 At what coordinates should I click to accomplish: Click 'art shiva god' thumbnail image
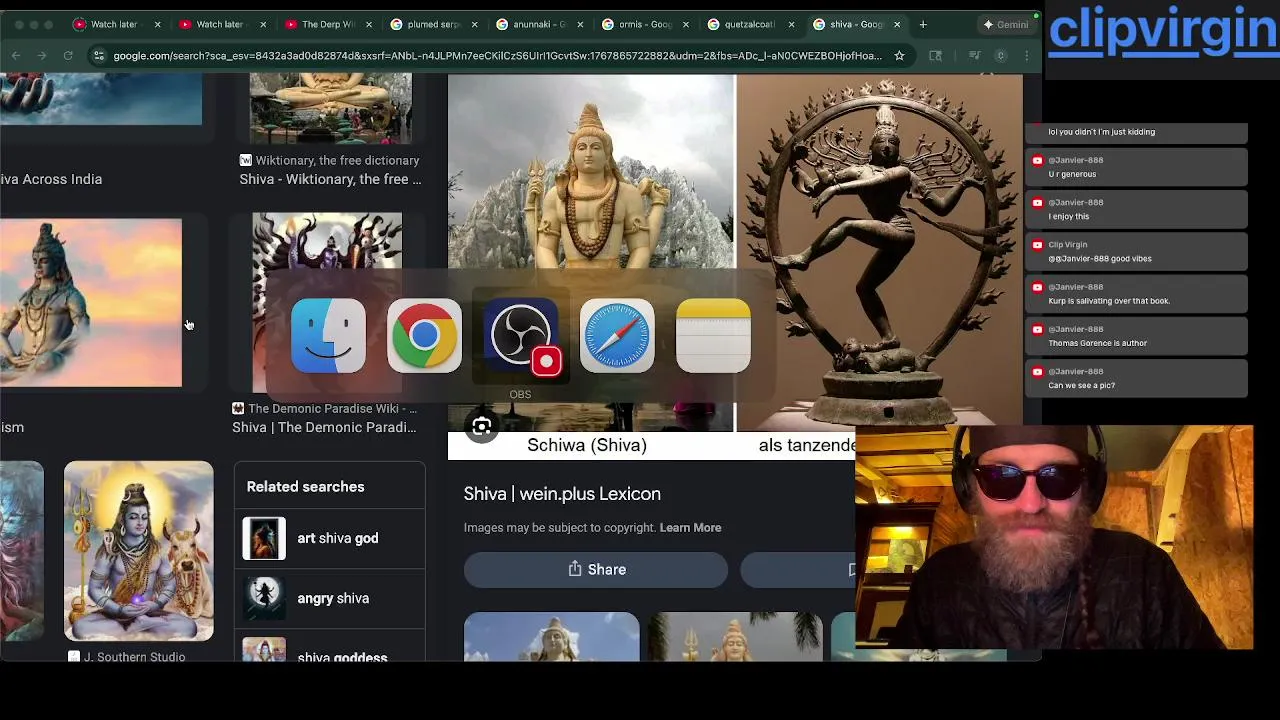click(264, 538)
